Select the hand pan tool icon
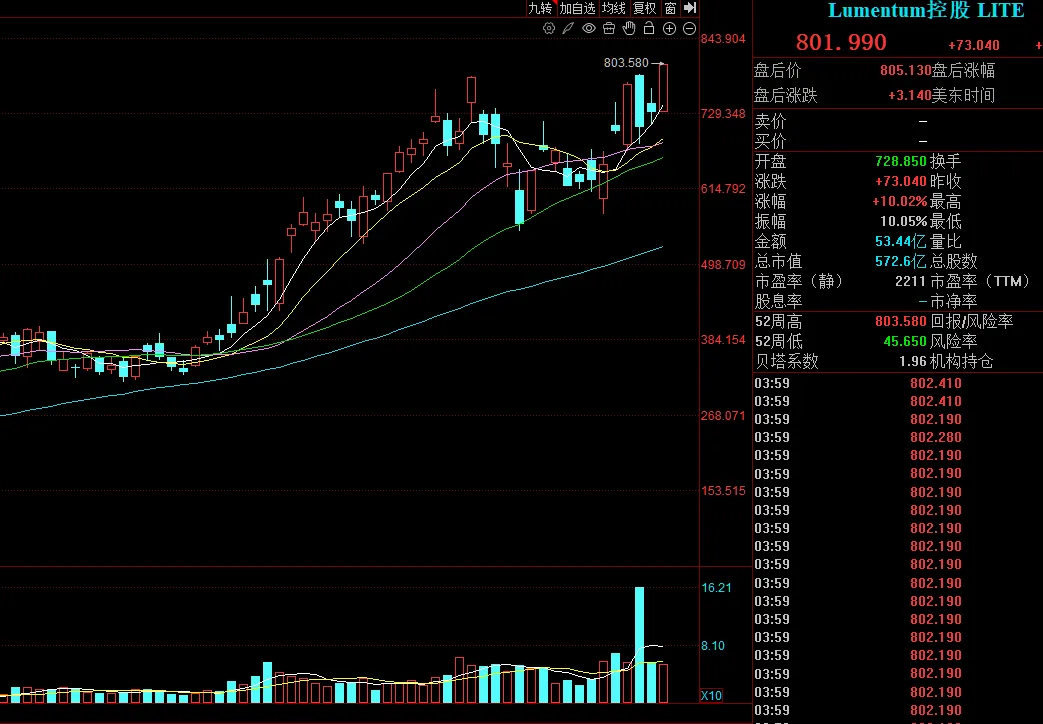 point(629,29)
